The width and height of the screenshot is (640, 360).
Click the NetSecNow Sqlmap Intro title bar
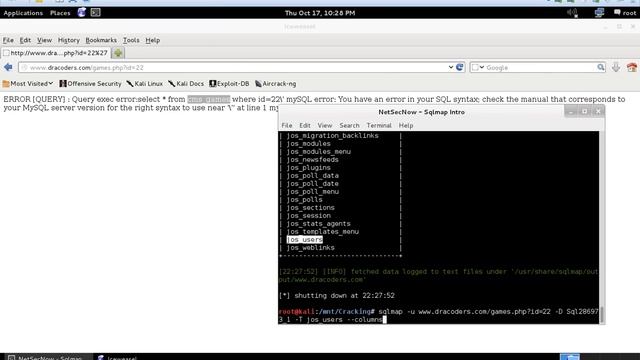pyautogui.click(x=421, y=112)
